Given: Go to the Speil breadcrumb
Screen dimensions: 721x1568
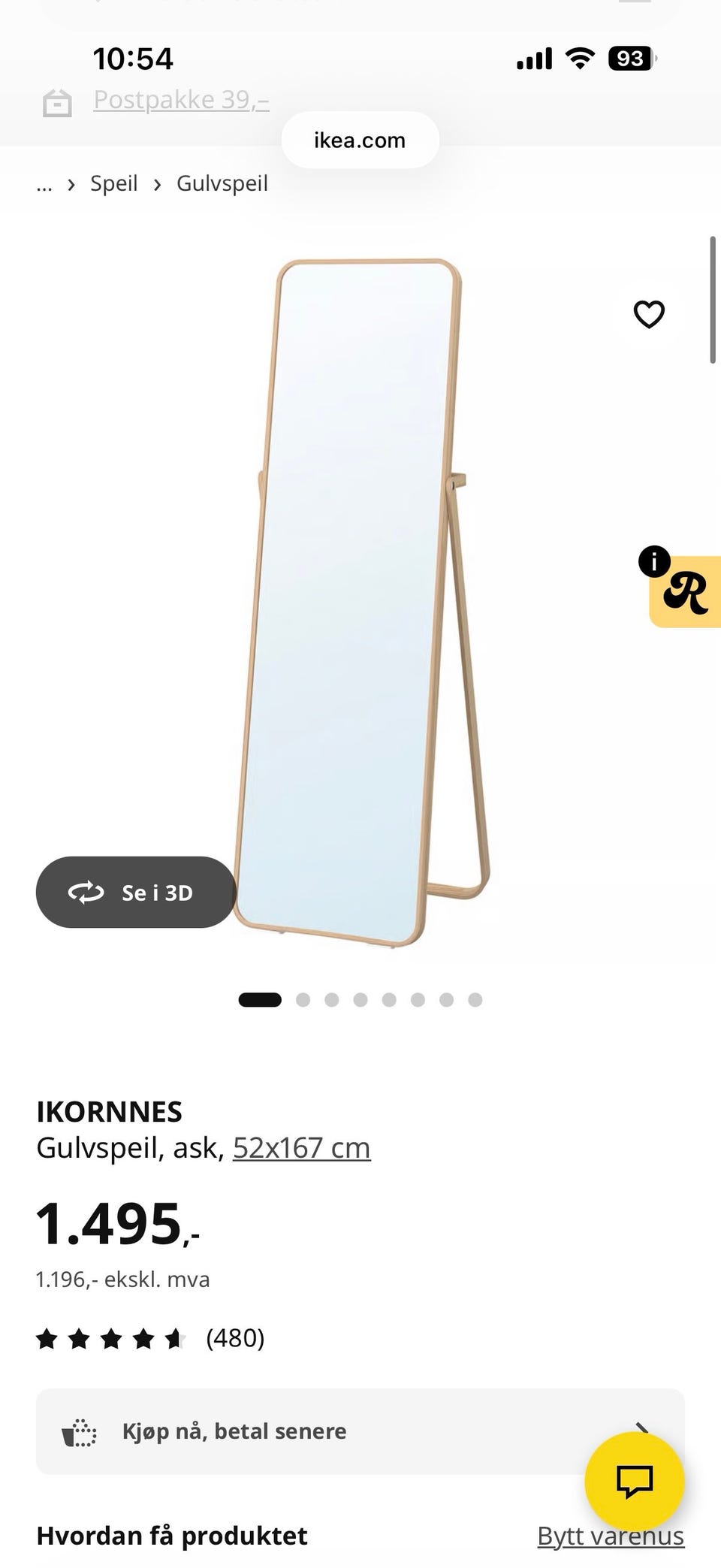Looking at the screenshot, I should (114, 183).
